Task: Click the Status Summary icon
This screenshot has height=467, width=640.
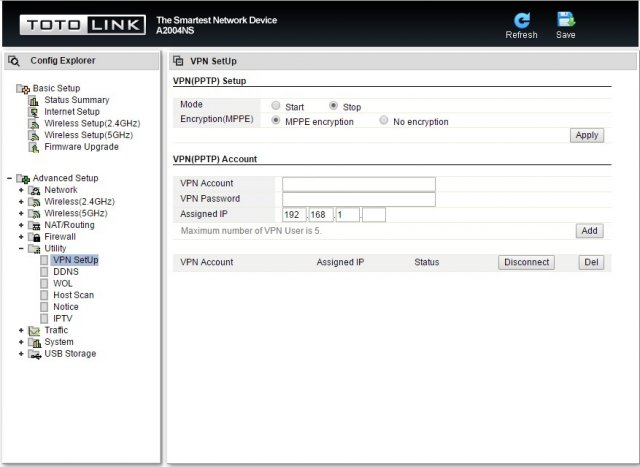Action: (34, 100)
